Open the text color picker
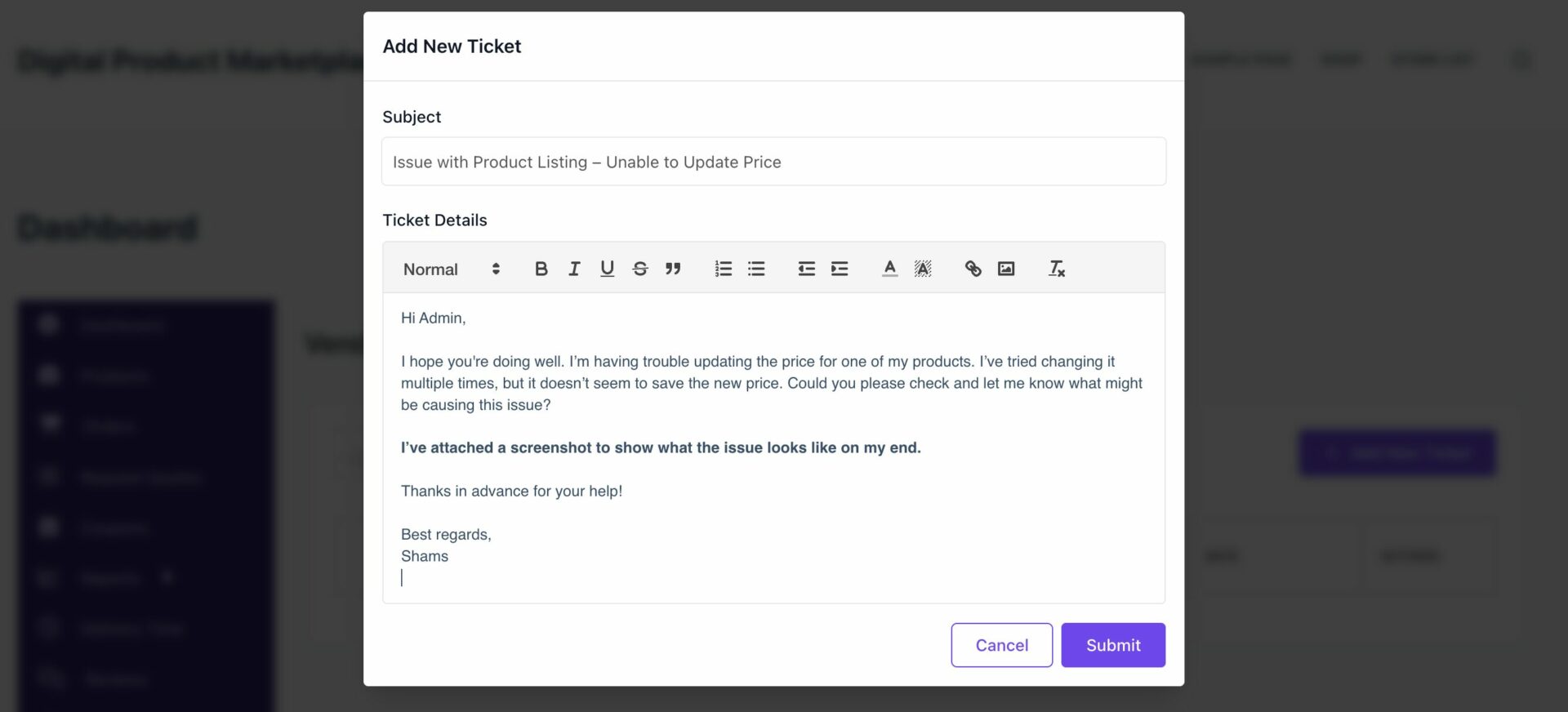Image resolution: width=1568 pixels, height=712 pixels. tap(889, 269)
